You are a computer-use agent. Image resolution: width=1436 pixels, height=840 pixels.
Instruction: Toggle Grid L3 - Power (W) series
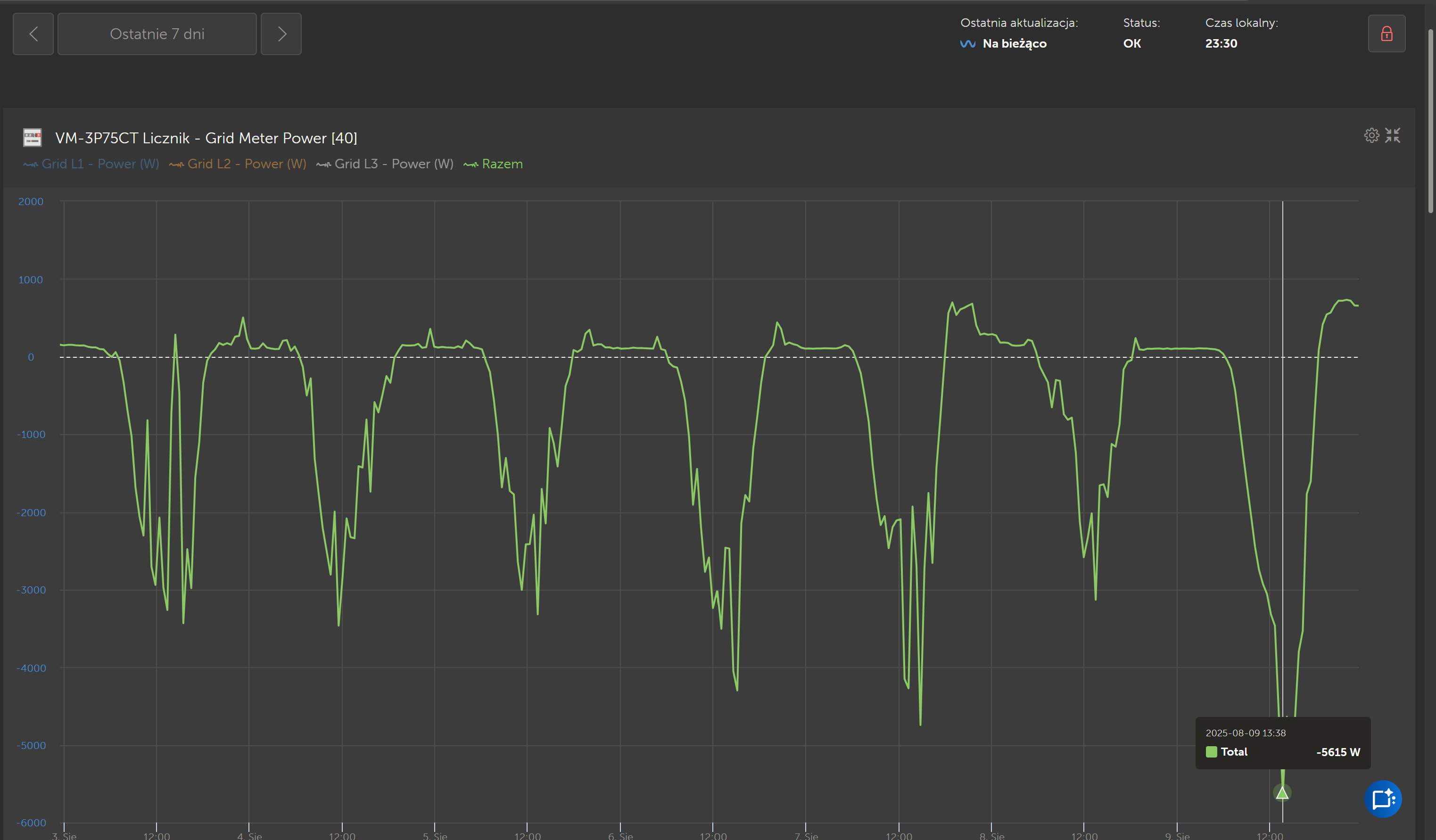coord(385,164)
